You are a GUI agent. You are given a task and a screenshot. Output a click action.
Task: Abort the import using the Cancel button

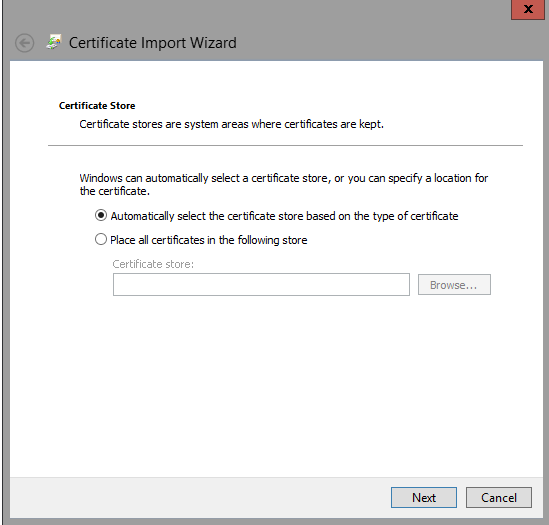tap(499, 497)
